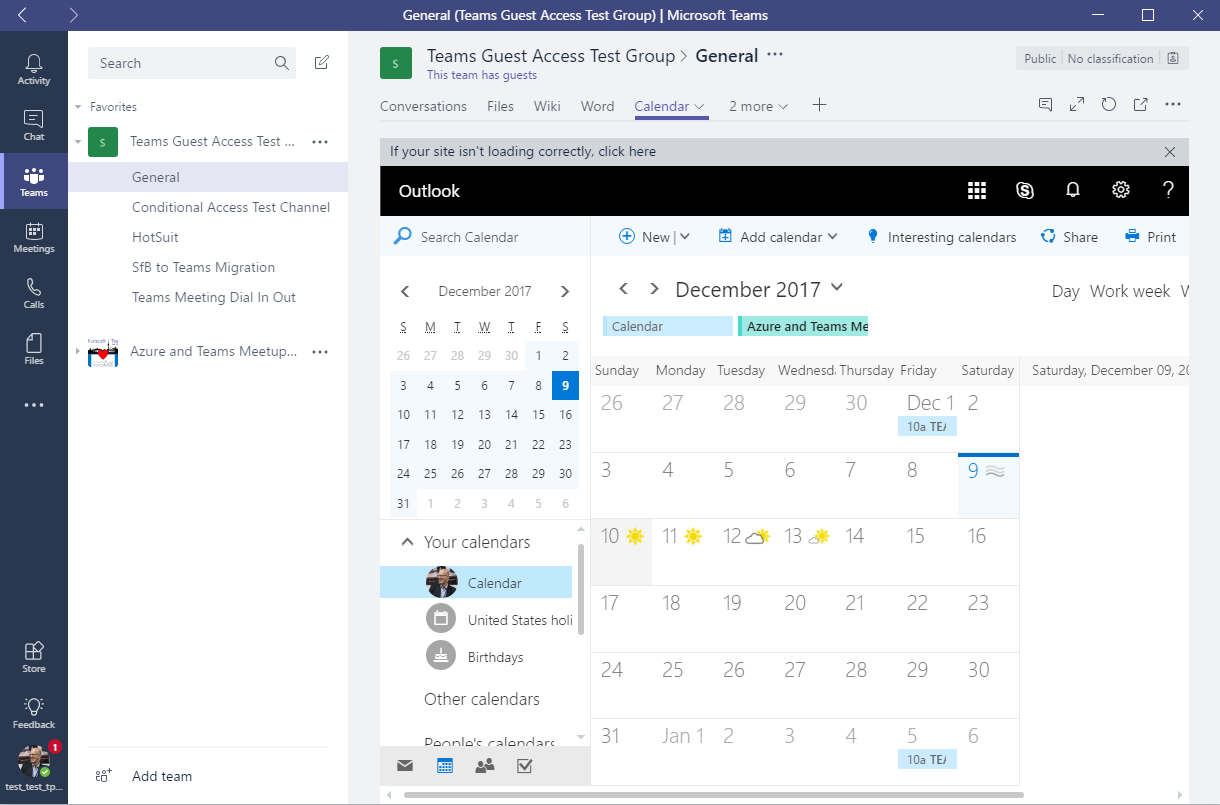Click the search magnifier icon
The image size is (1220, 805).
coord(282,63)
